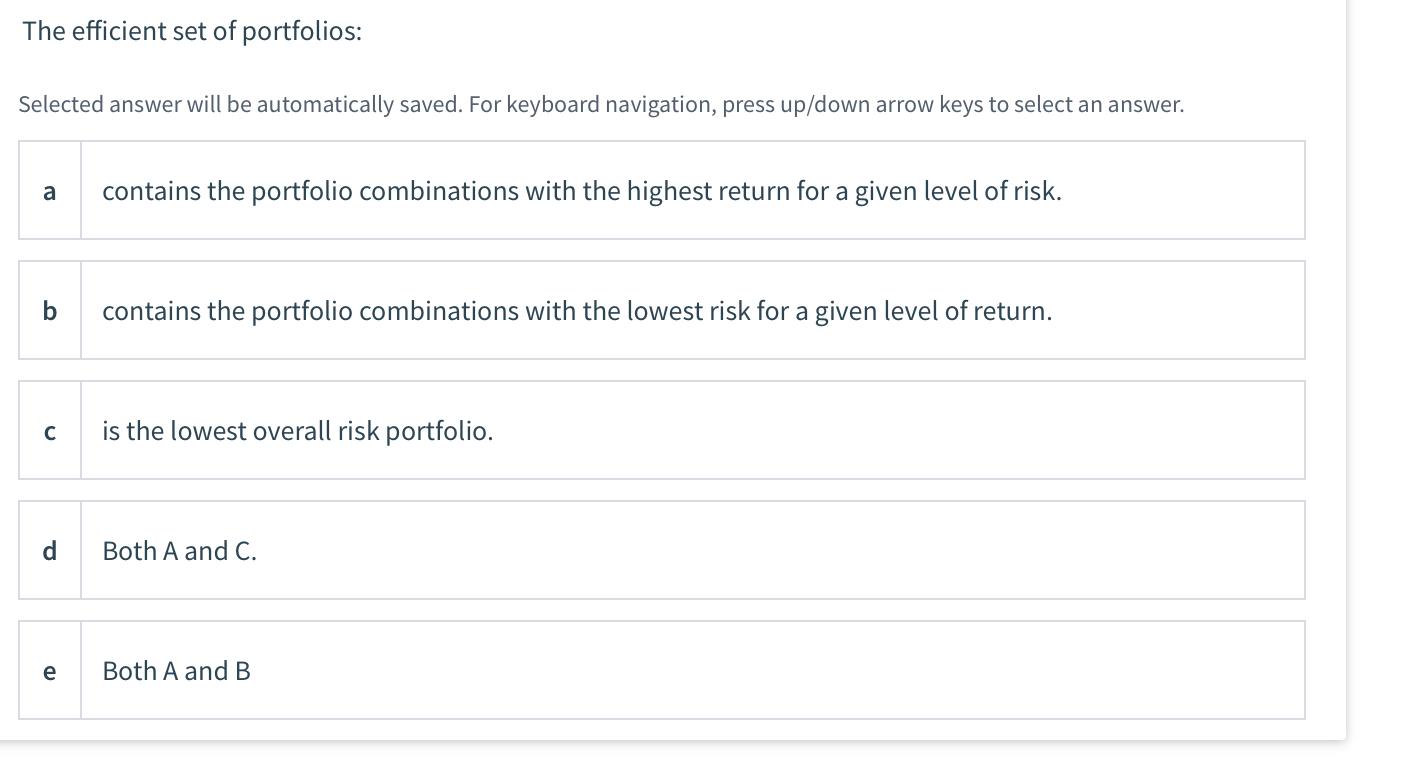This screenshot has height=759, width=1425.
Task: Click the question title about efficient set
Action: [191, 30]
